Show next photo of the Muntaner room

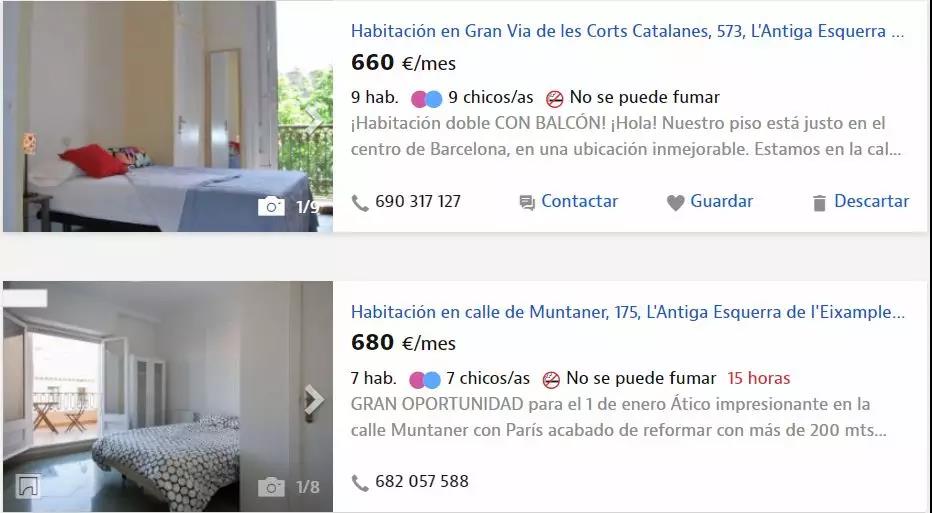pyautogui.click(x=314, y=399)
